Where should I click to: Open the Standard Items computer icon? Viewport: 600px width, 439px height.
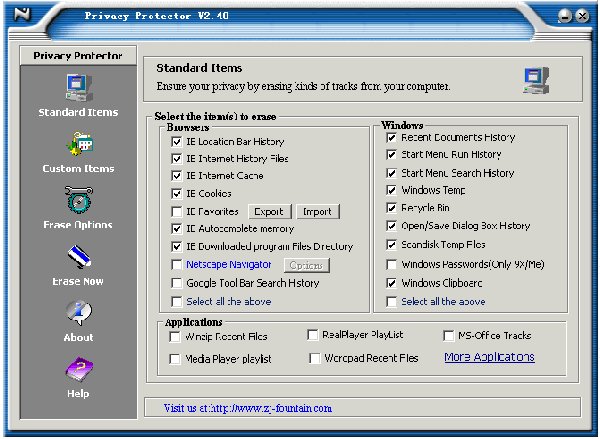[x=79, y=88]
